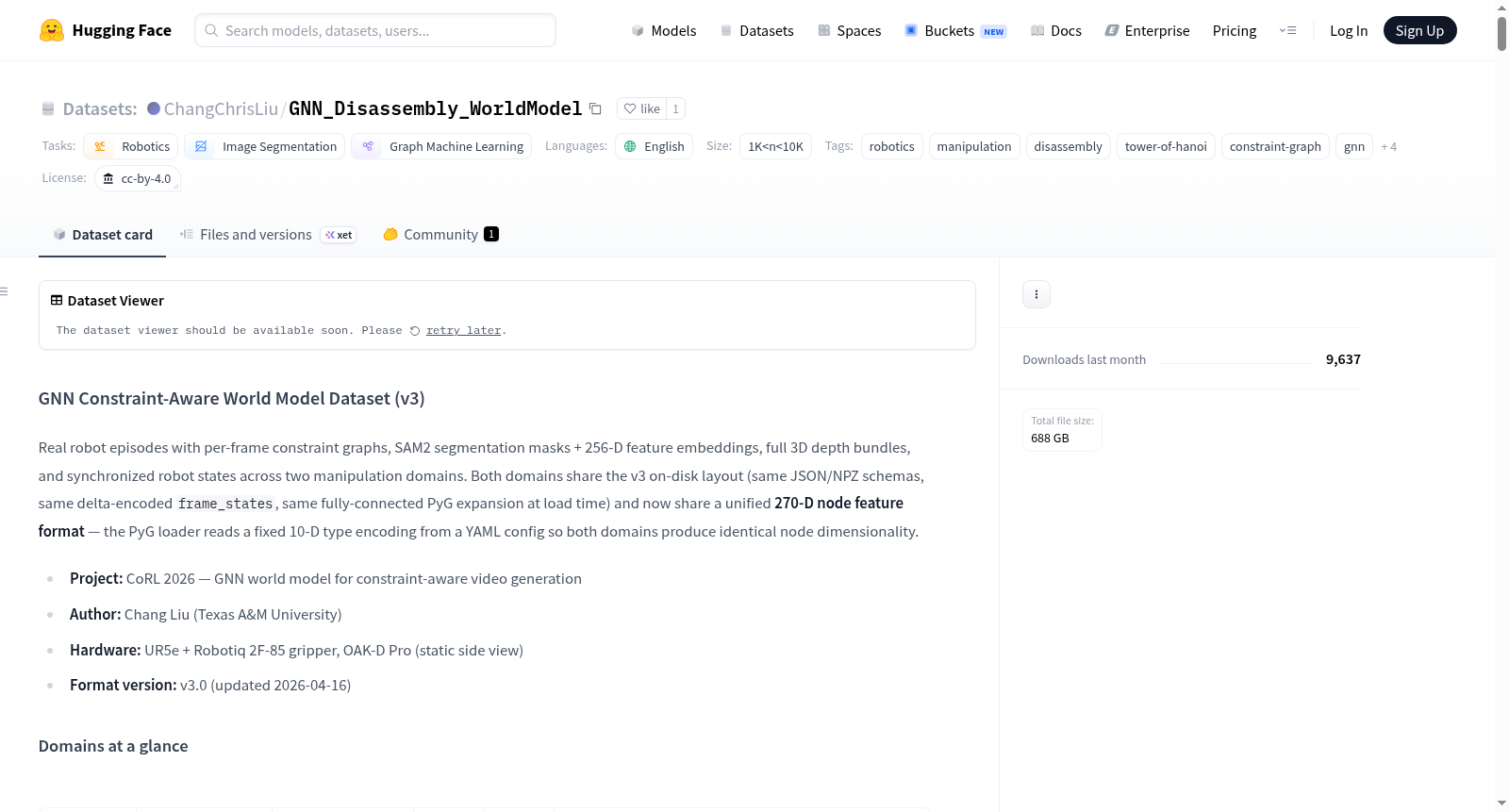Select the Graph Machine Learning task tag
Image resolution: width=1509 pixels, height=812 pixels.
[x=441, y=146]
